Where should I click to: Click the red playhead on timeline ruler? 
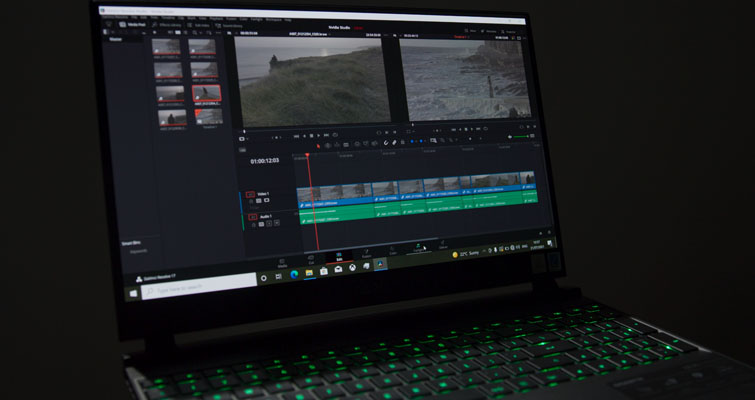pos(307,154)
